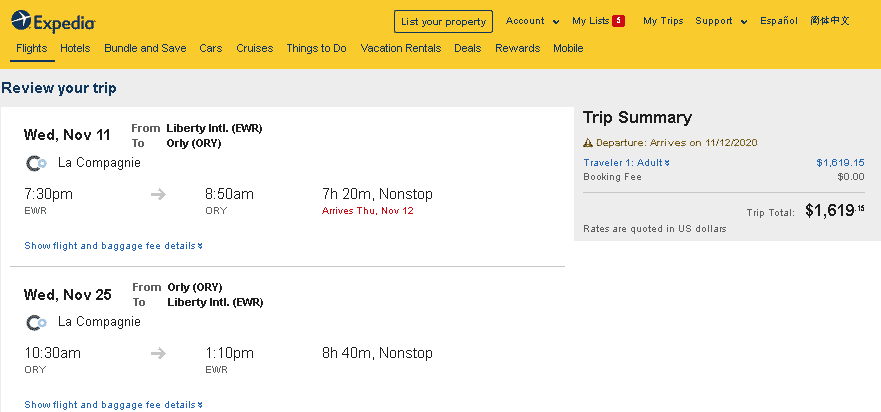The image size is (881, 412).
Task: Expand Traveler 1: Adult price details
Action: [626, 162]
